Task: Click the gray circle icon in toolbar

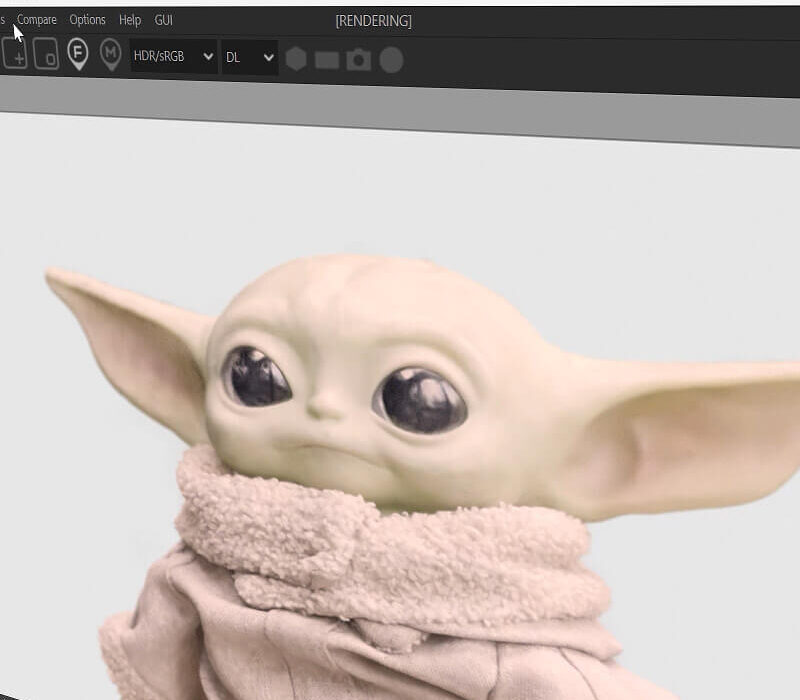Action: click(x=391, y=60)
